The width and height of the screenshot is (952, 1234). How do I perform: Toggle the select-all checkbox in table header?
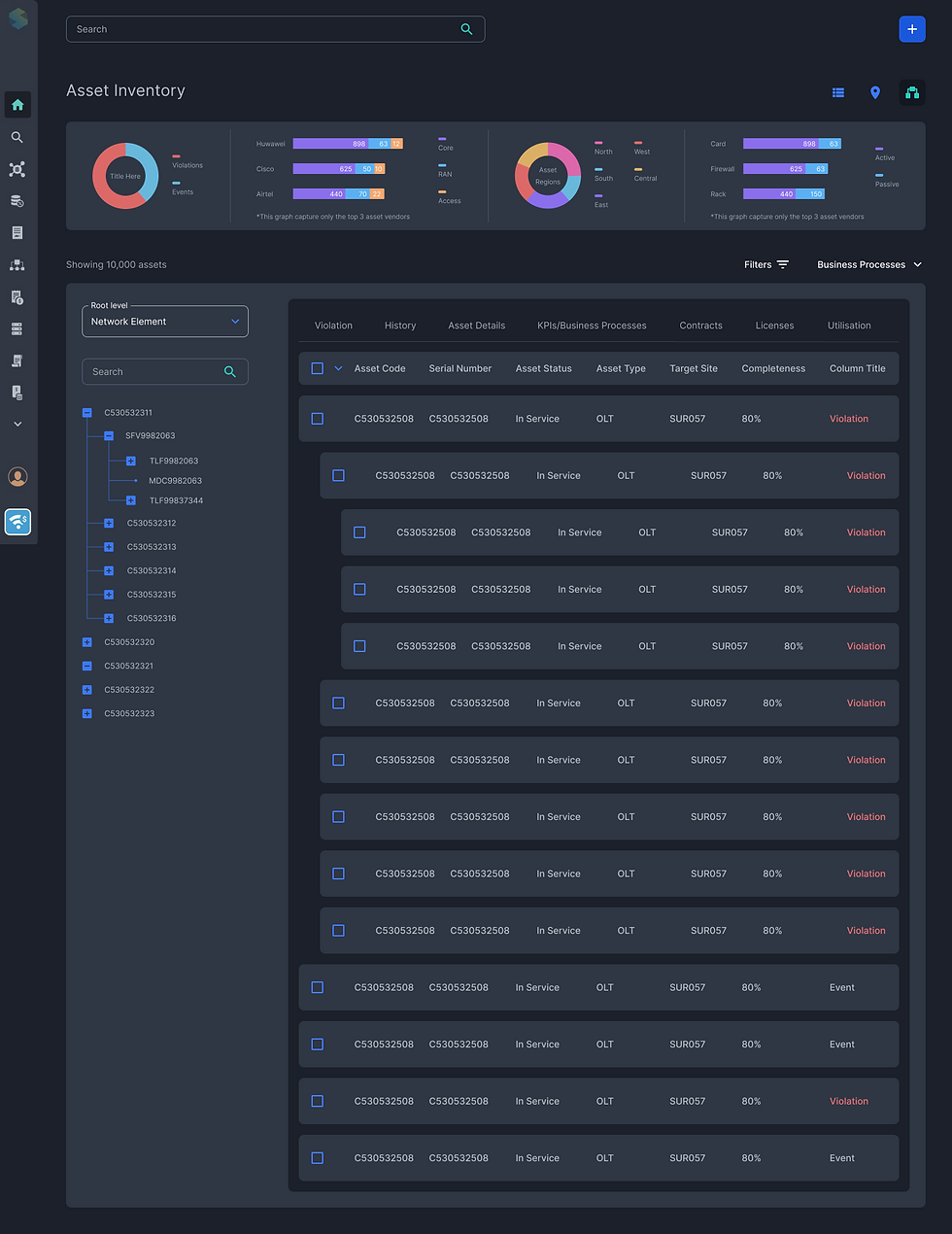tap(317, 368)
